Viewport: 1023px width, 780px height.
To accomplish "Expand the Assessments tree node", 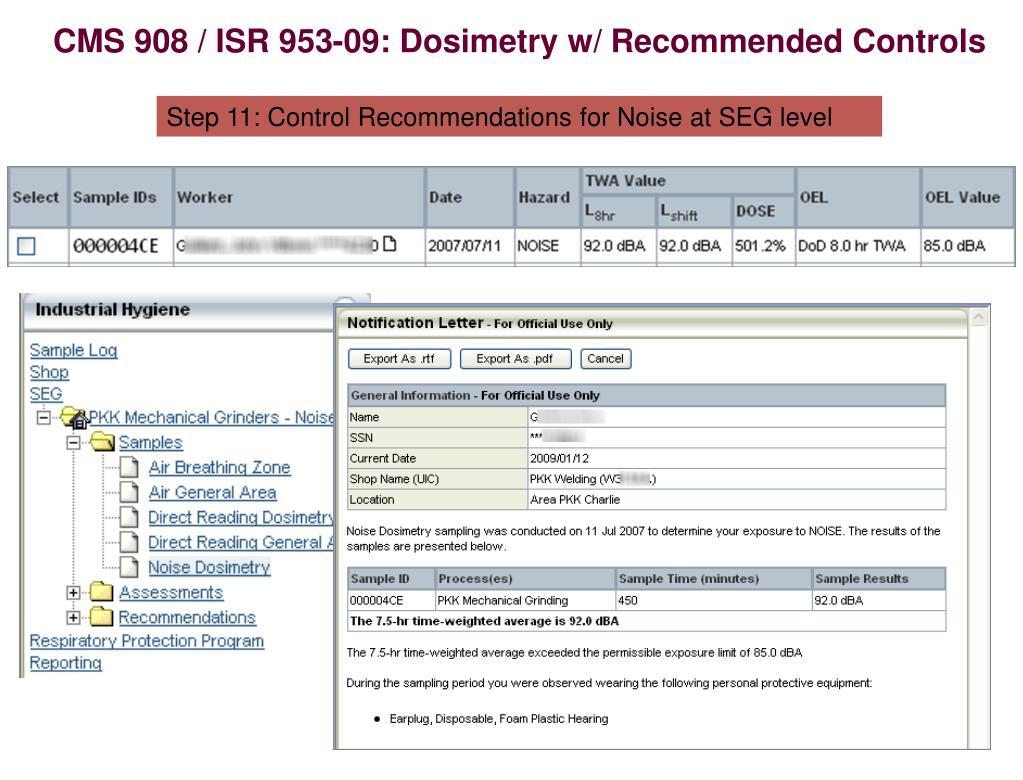I will coord(73,592).
